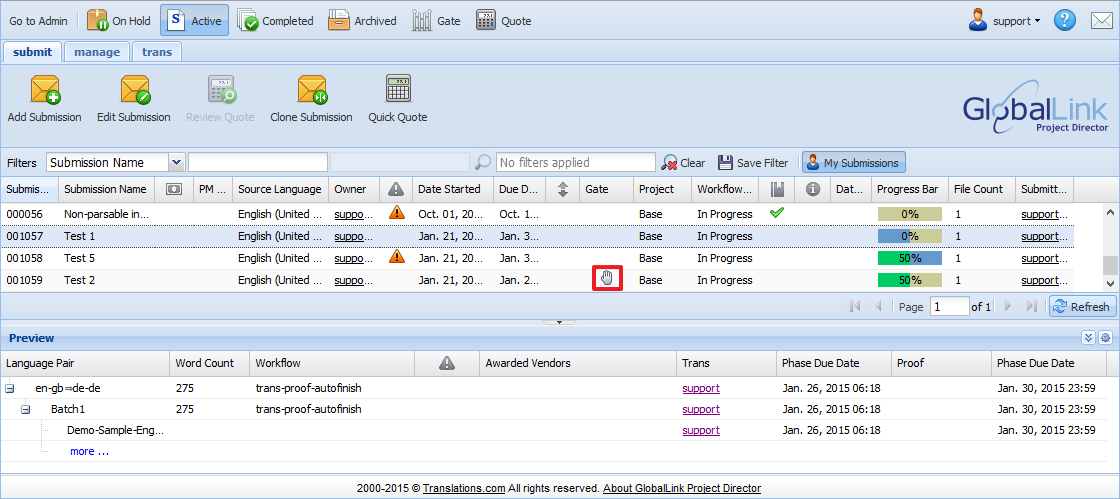The height and width of the screenshot is (499, 1120).
Task: Go to previous page of submissions
Action: pyautogui.click(x=878, y=306)
